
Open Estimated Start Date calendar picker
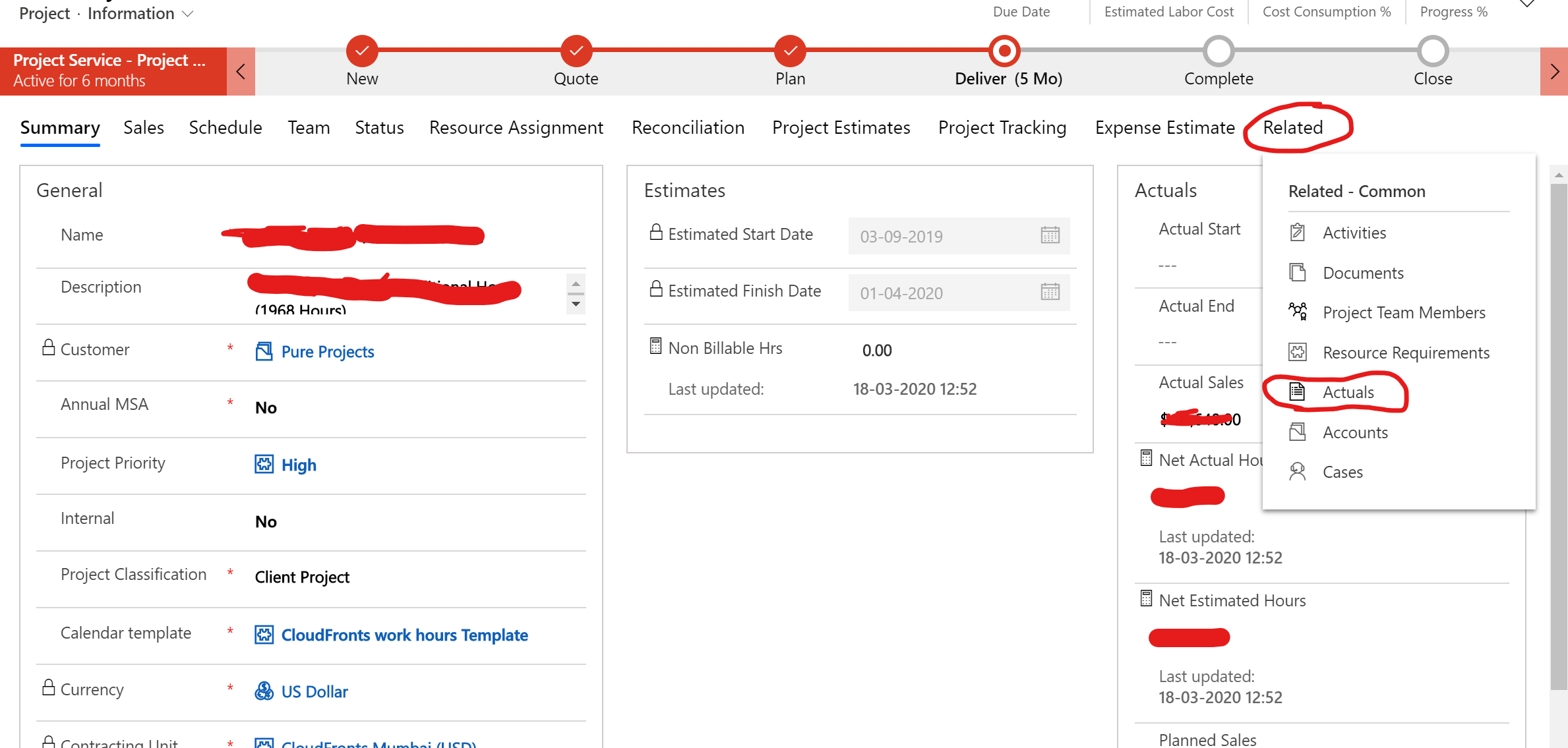pos(1050,235)
